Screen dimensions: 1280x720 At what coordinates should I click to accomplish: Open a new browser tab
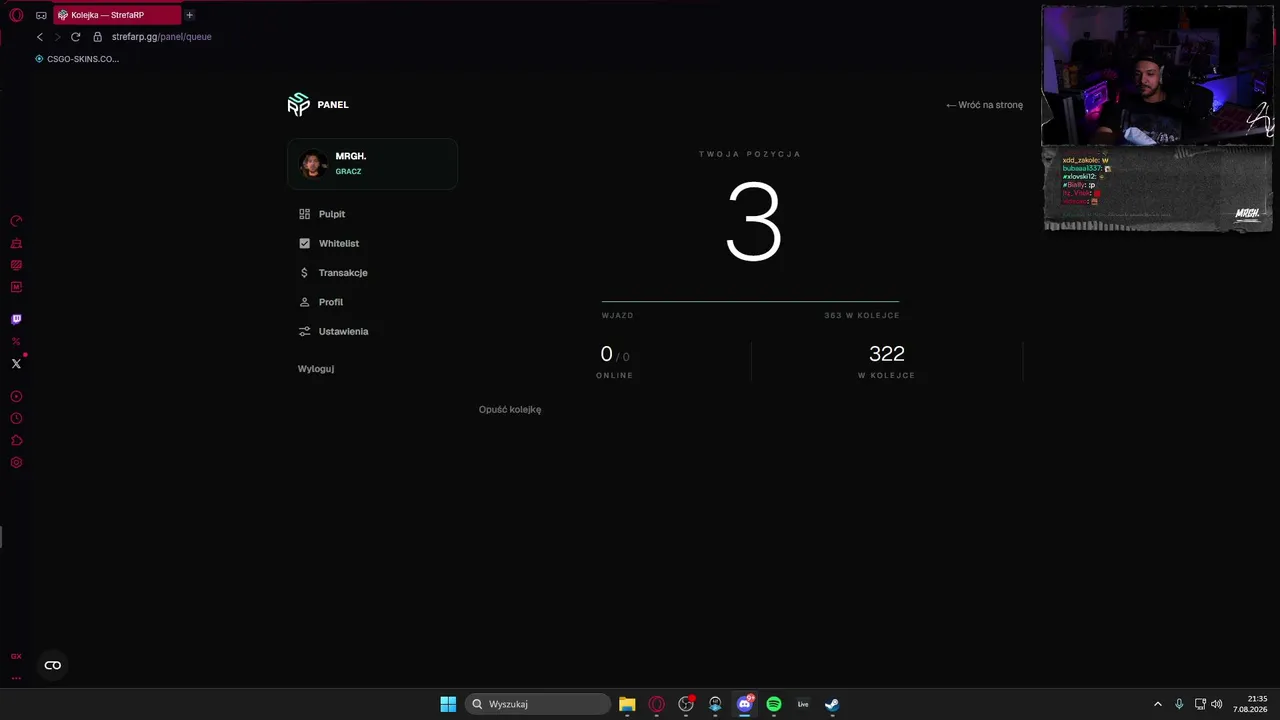[x=189, y=15]
